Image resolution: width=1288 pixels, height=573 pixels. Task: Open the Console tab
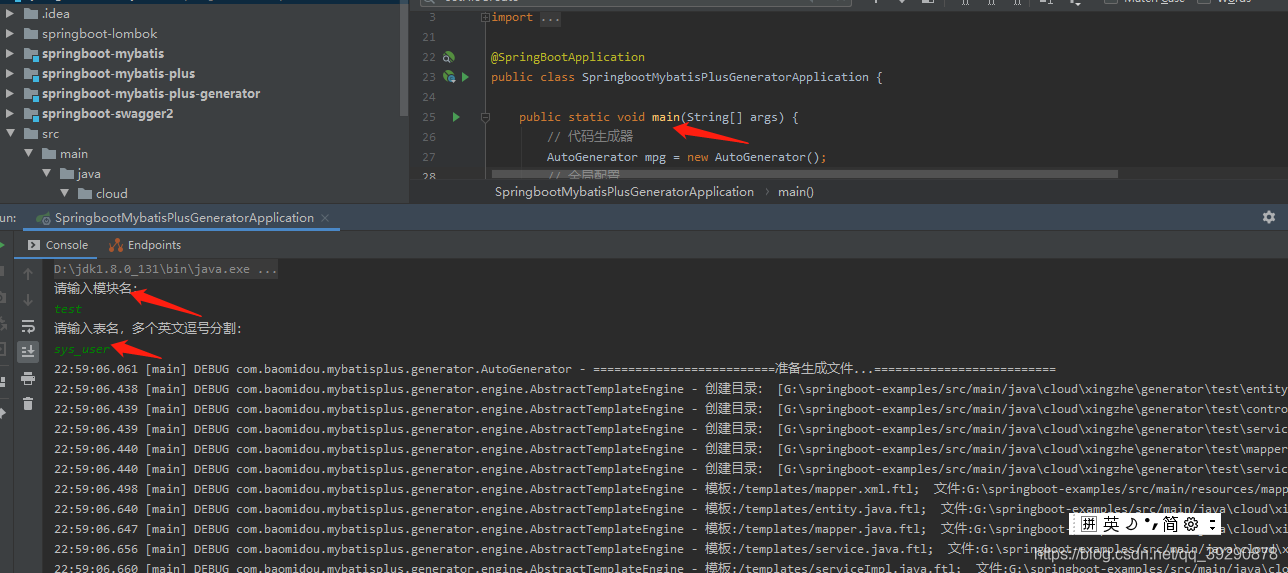[58, 245]
